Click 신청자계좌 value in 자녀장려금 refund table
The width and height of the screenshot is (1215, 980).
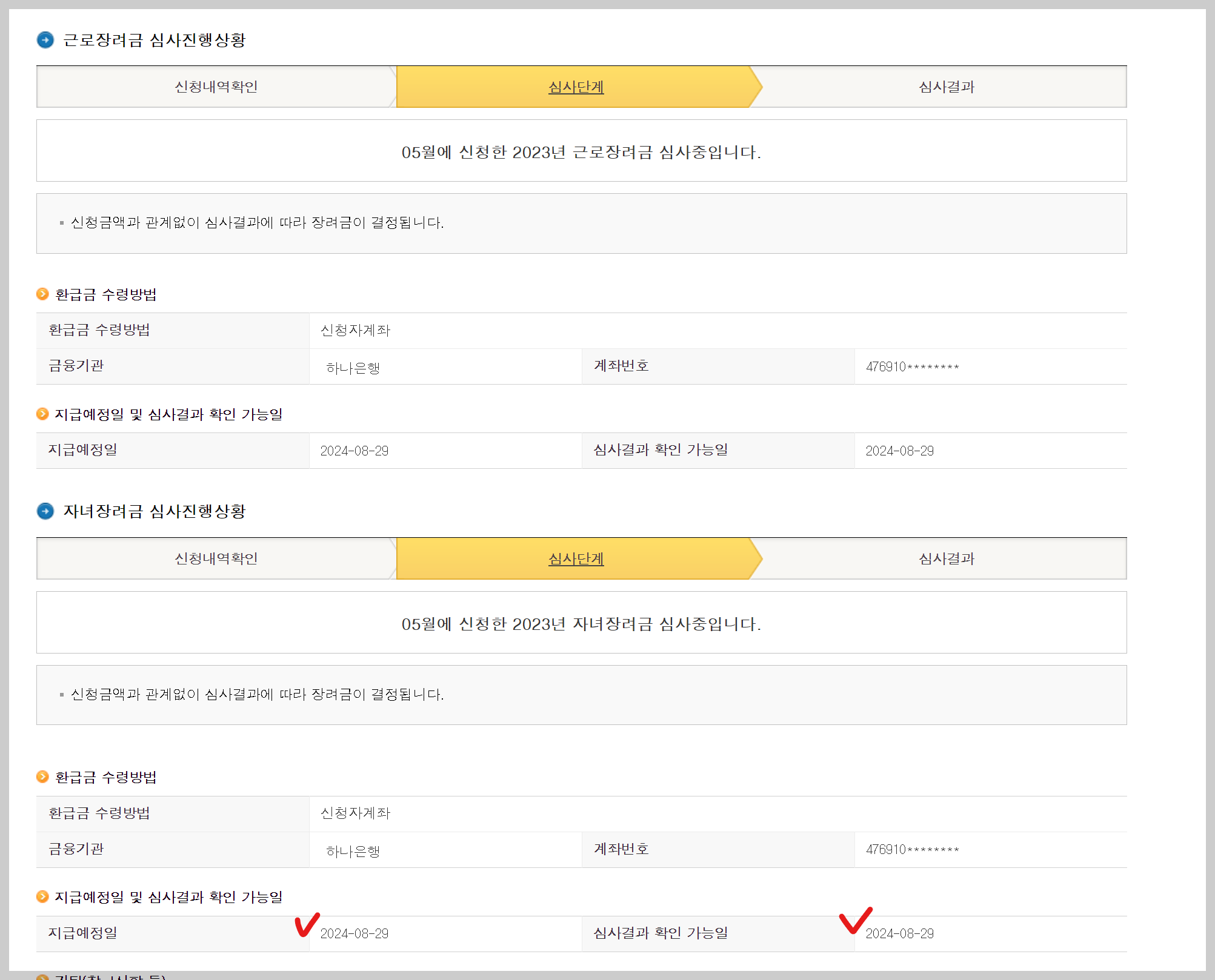pyautogui.click(x=355, y=813)
